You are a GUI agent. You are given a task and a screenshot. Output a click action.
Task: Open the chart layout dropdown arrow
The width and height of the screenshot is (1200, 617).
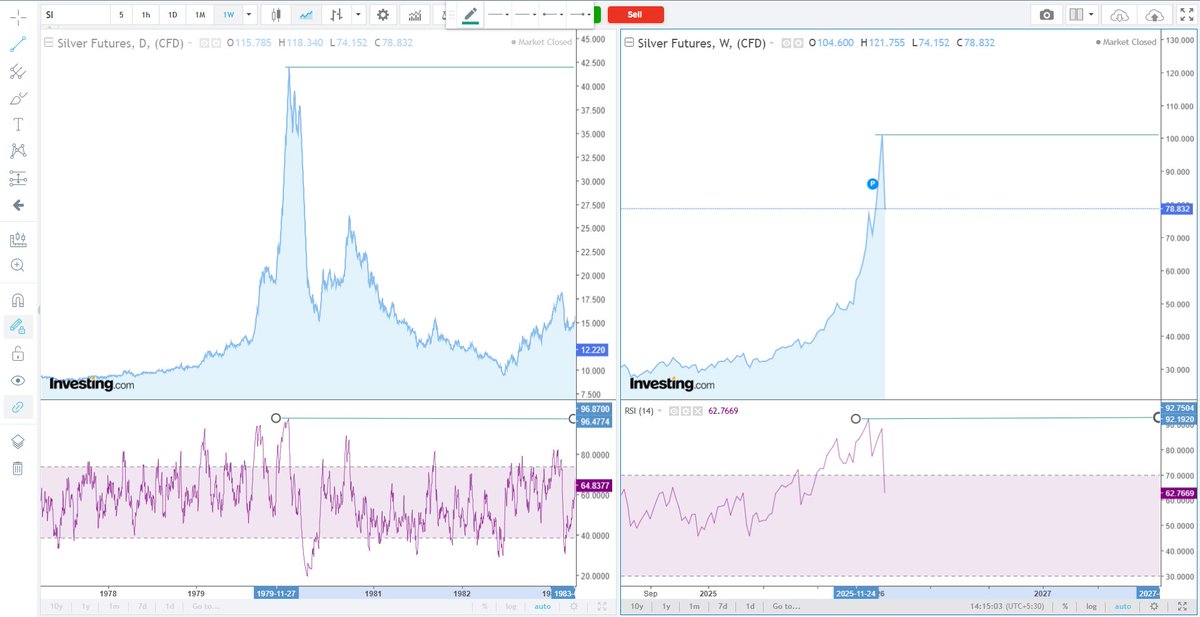click(1092, 15)
